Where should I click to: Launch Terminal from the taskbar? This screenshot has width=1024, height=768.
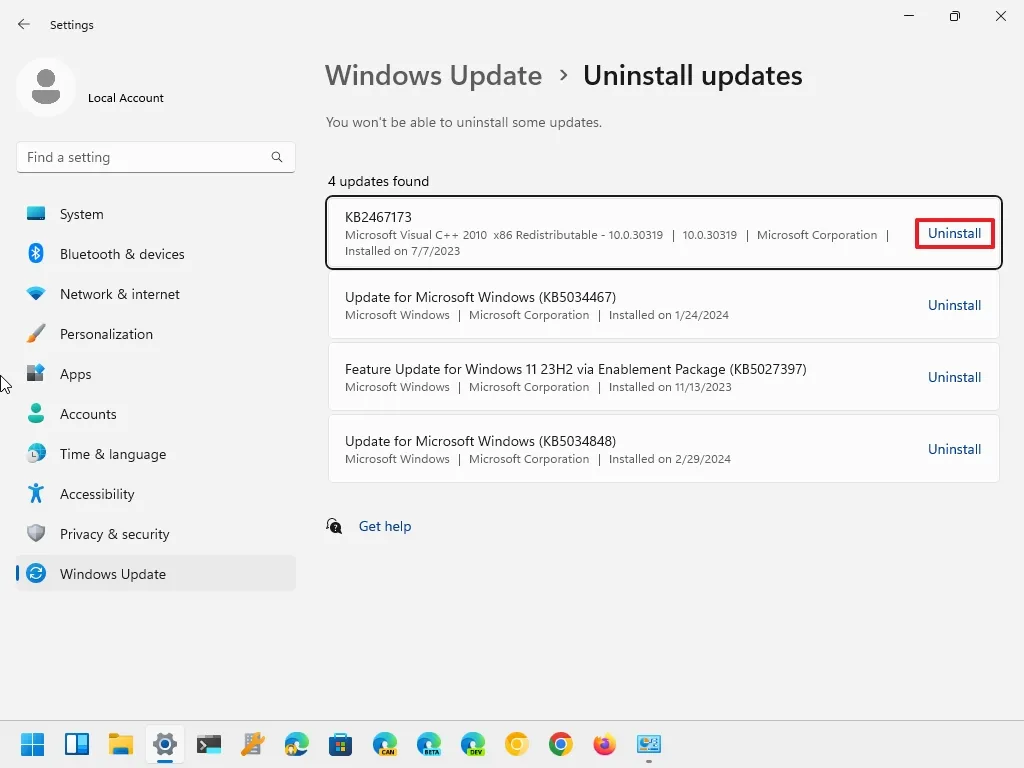(x=209, y=744)
